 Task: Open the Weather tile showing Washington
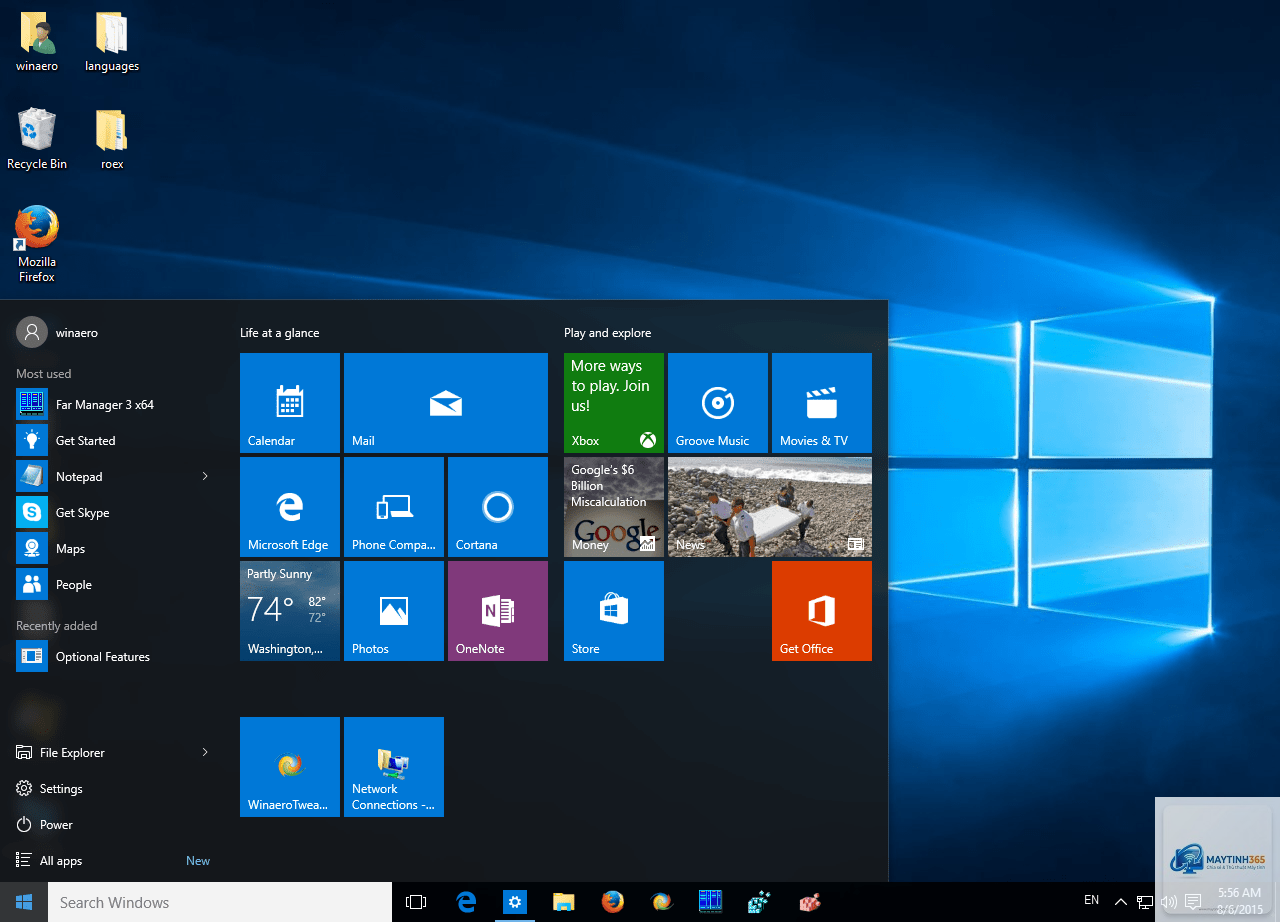290,611
